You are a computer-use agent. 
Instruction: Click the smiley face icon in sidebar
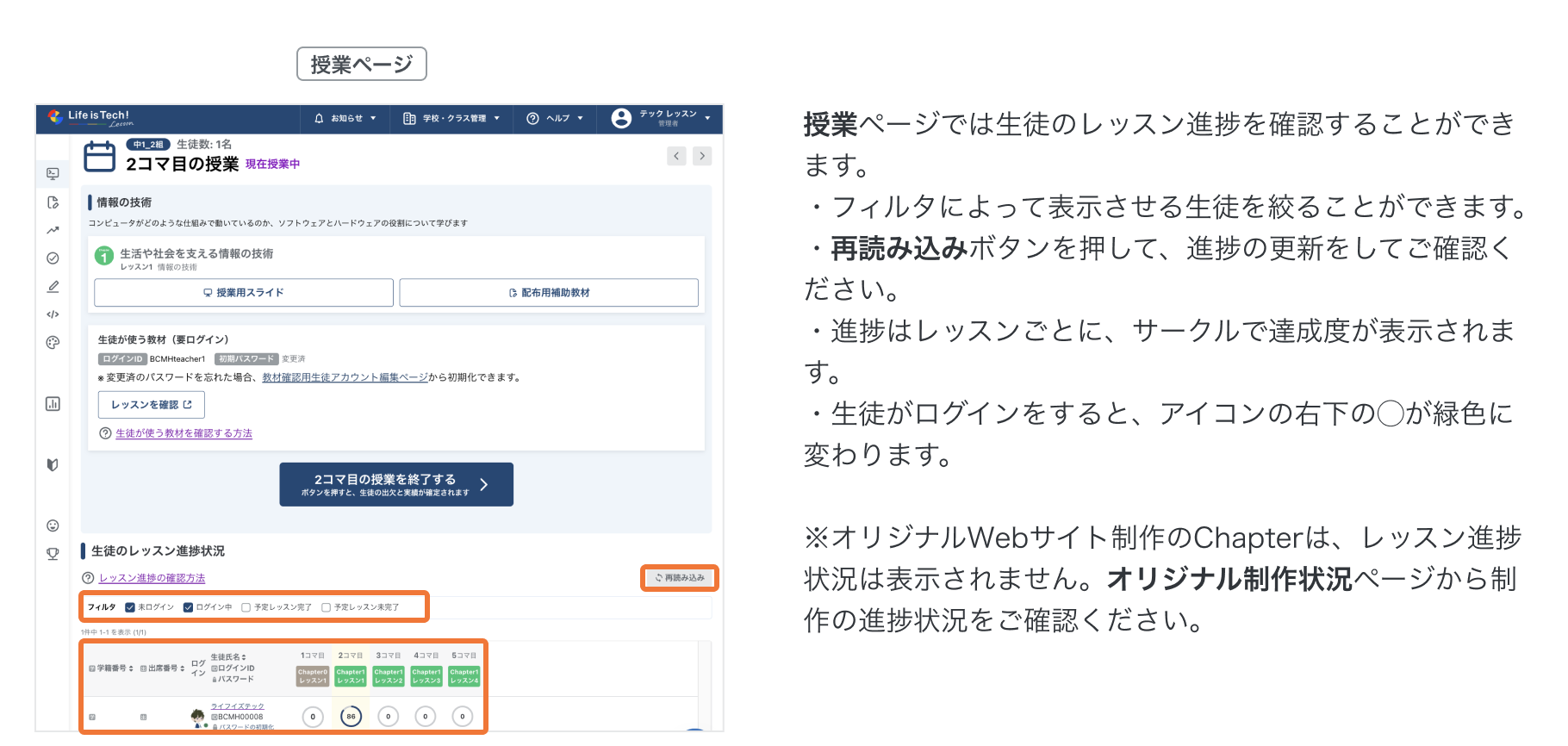pos(53,525)
